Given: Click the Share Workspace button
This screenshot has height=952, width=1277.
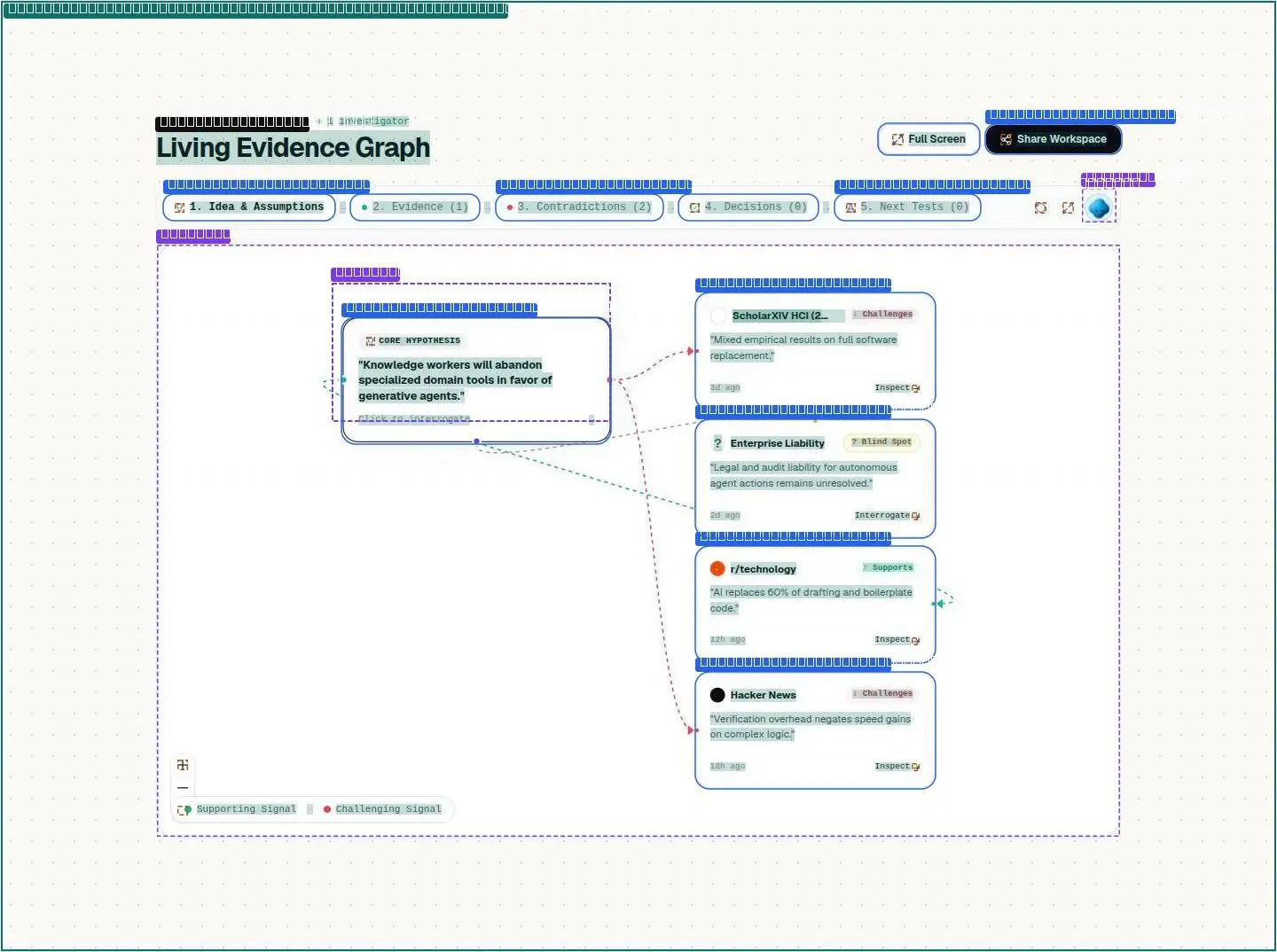Looking at the screenshot, I should tap(1054, 139).
